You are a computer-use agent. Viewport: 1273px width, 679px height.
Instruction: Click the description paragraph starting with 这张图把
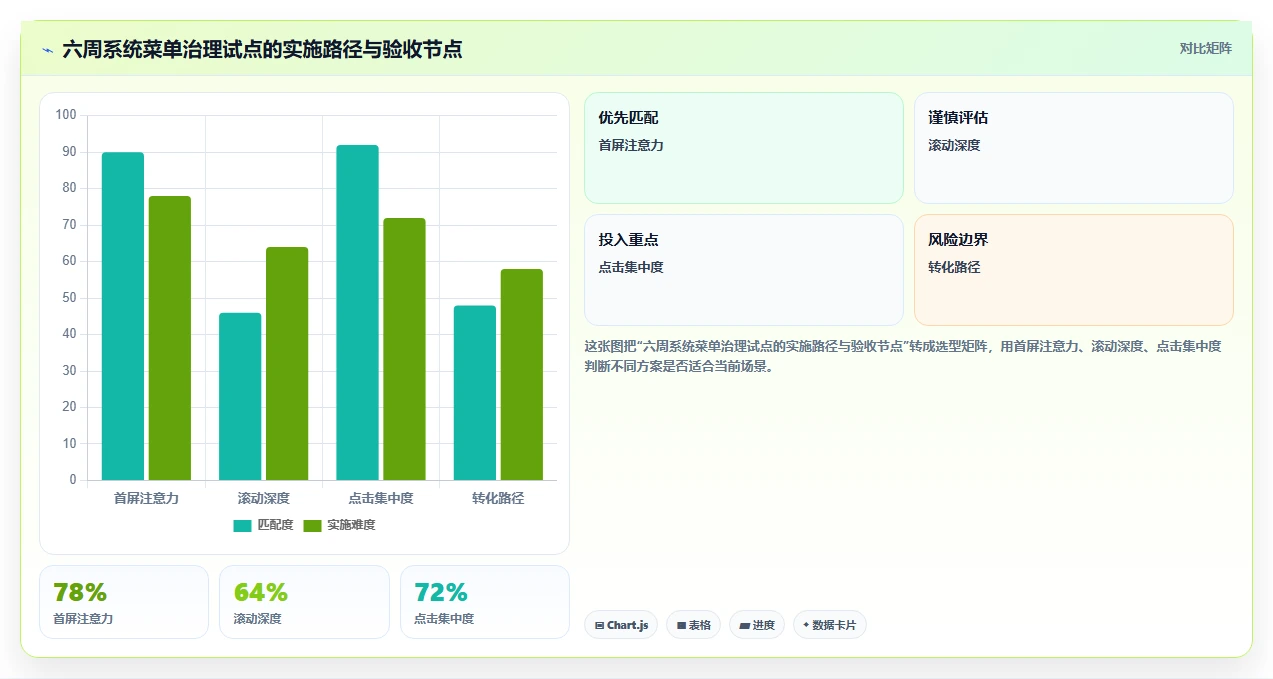903,356
